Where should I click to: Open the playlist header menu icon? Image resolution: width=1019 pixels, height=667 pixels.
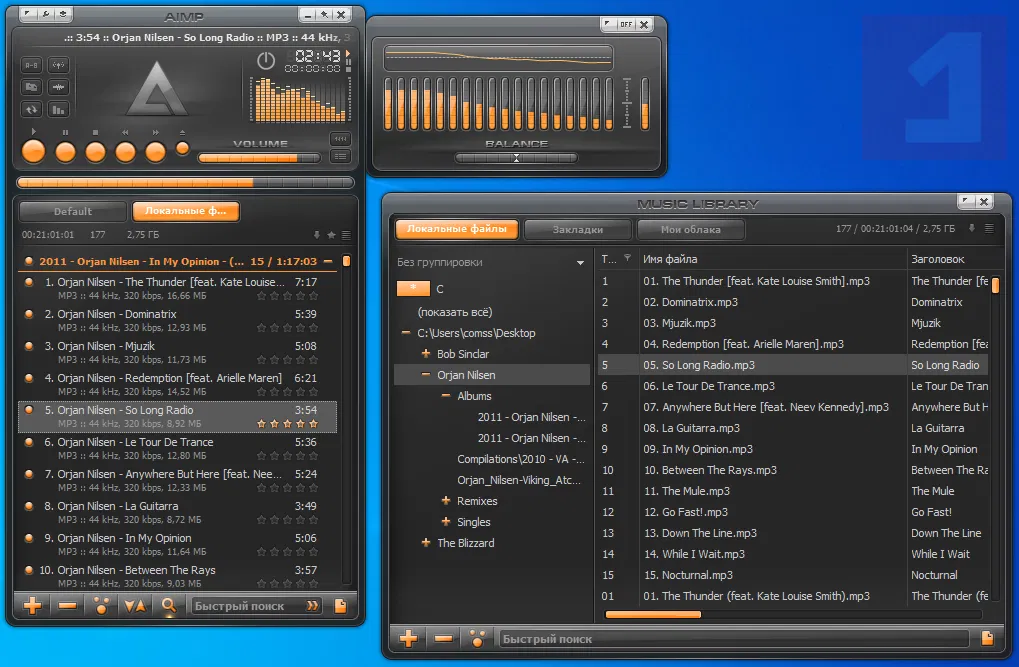[x=346, y=235]
